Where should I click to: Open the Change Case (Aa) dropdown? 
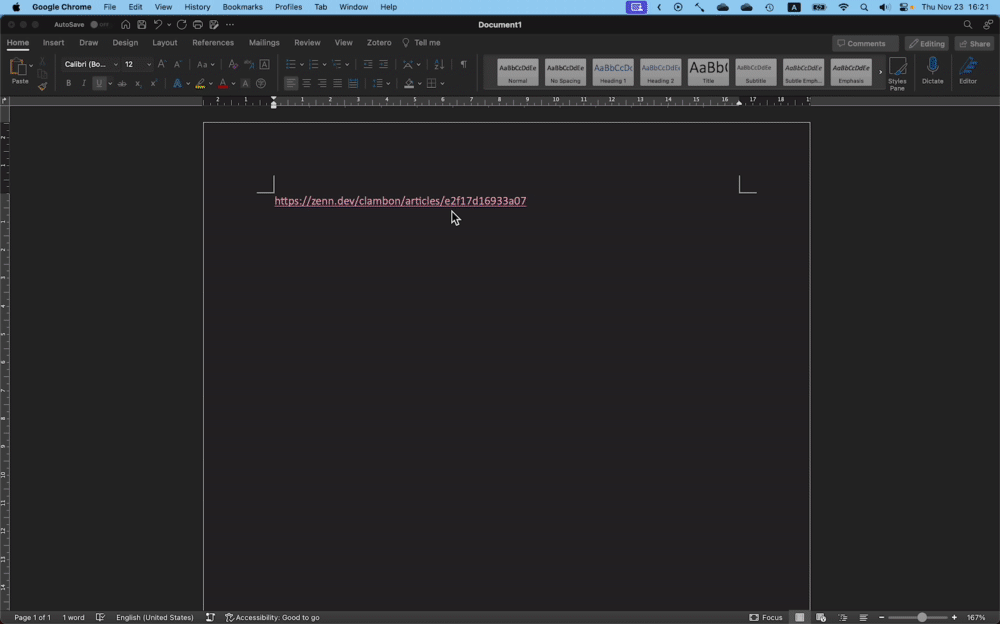(205, 64)
